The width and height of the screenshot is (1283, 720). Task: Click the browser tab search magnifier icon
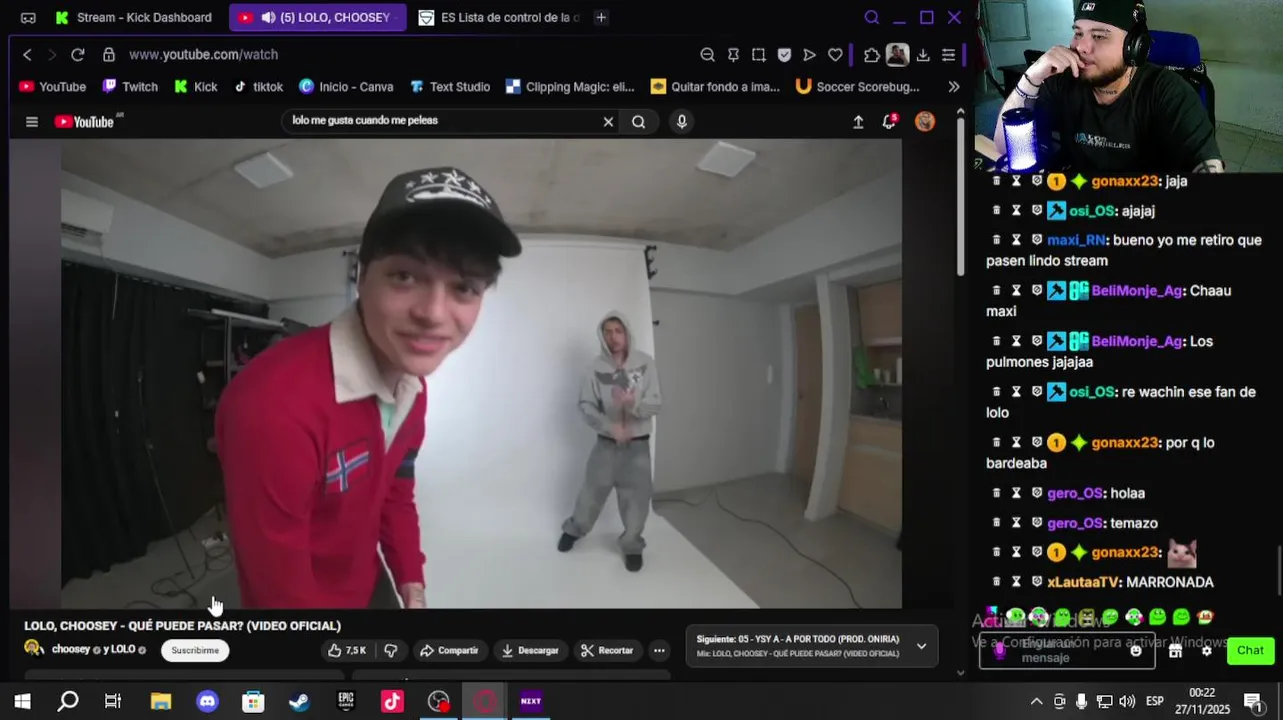tap(871, 17)
